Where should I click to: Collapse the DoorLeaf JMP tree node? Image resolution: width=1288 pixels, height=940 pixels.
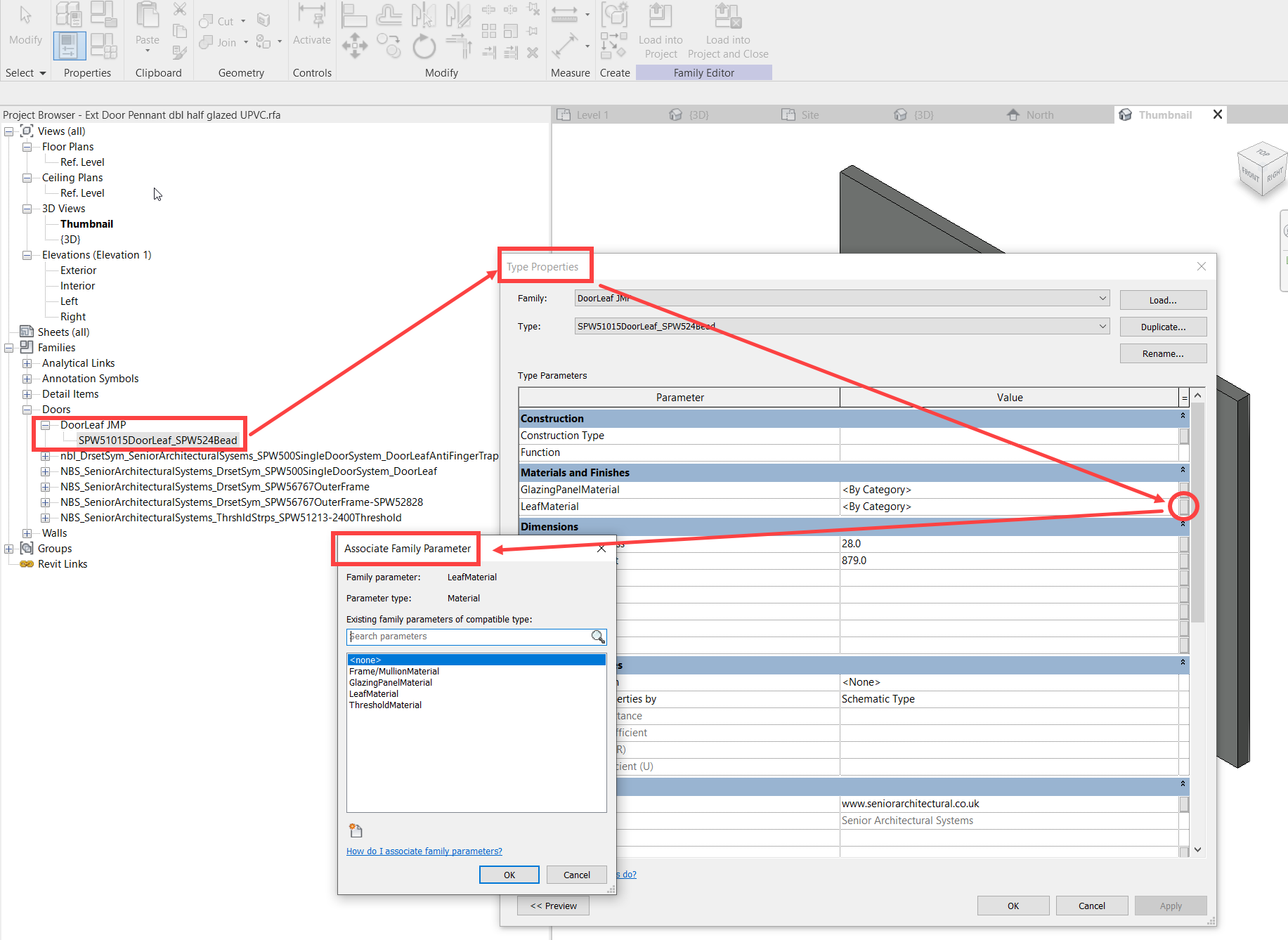click(x=45, y=425)
